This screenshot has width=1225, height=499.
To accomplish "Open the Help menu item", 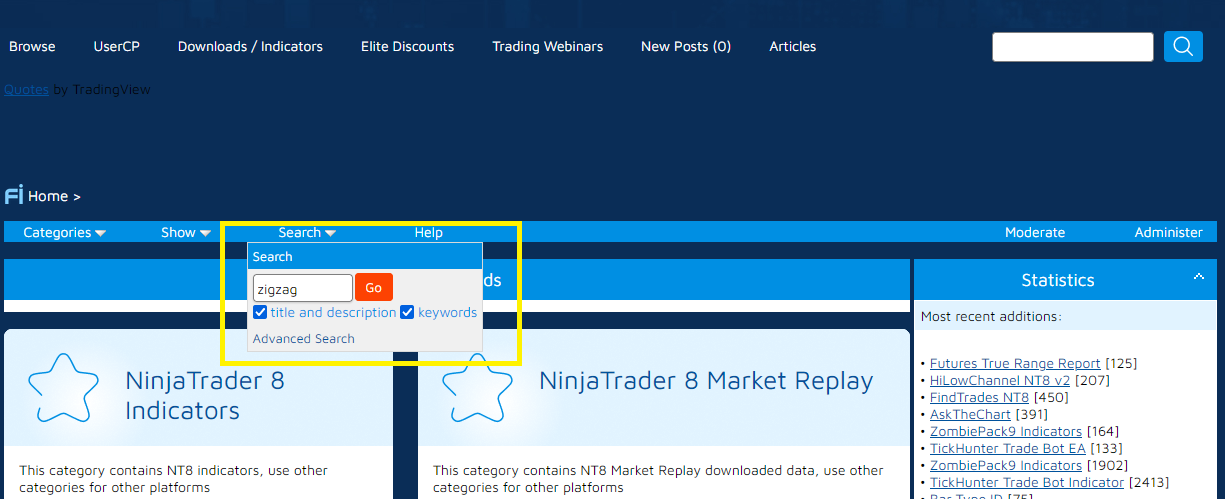I will pyautogui.click(x=428, y=232).
